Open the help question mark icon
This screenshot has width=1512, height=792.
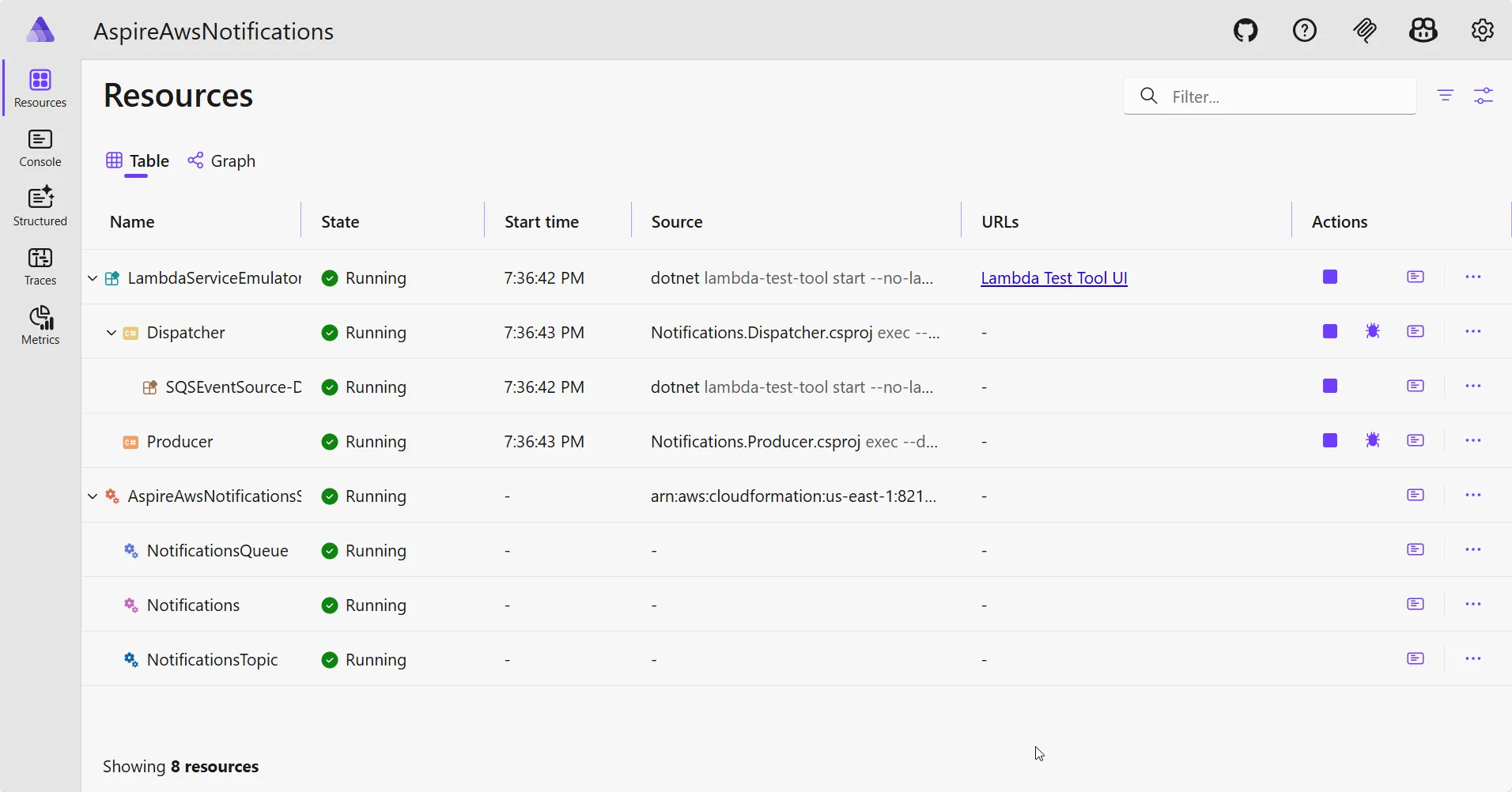tap(1304, 31)
